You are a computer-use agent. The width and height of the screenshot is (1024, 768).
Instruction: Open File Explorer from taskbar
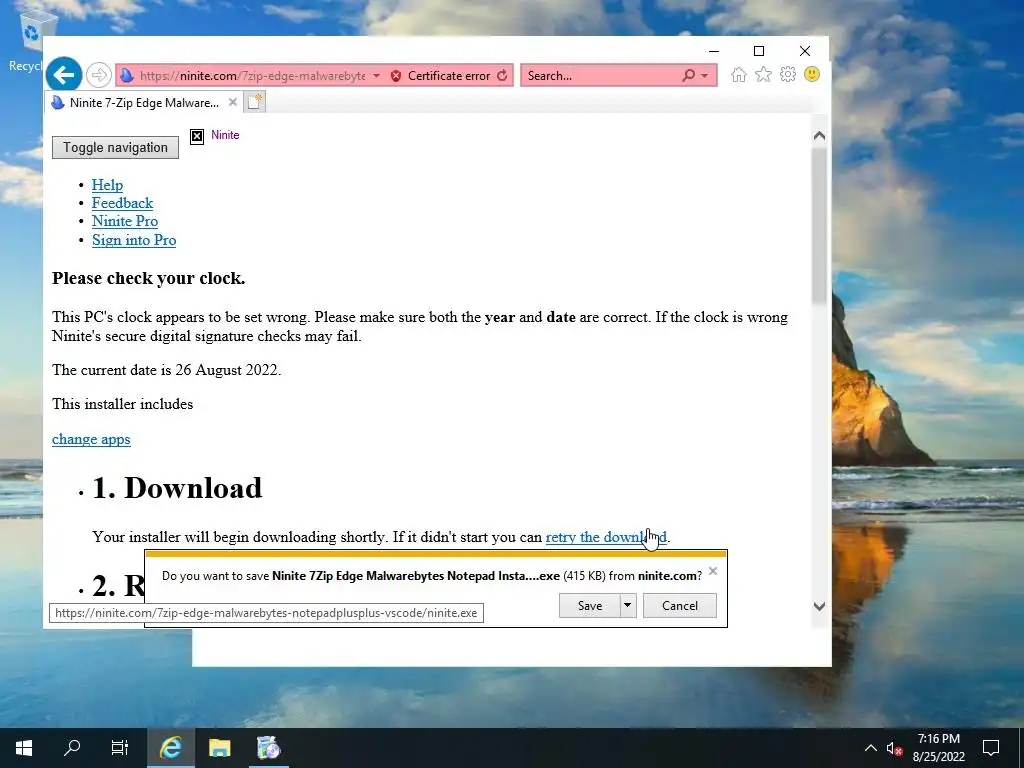pos(219,748)
